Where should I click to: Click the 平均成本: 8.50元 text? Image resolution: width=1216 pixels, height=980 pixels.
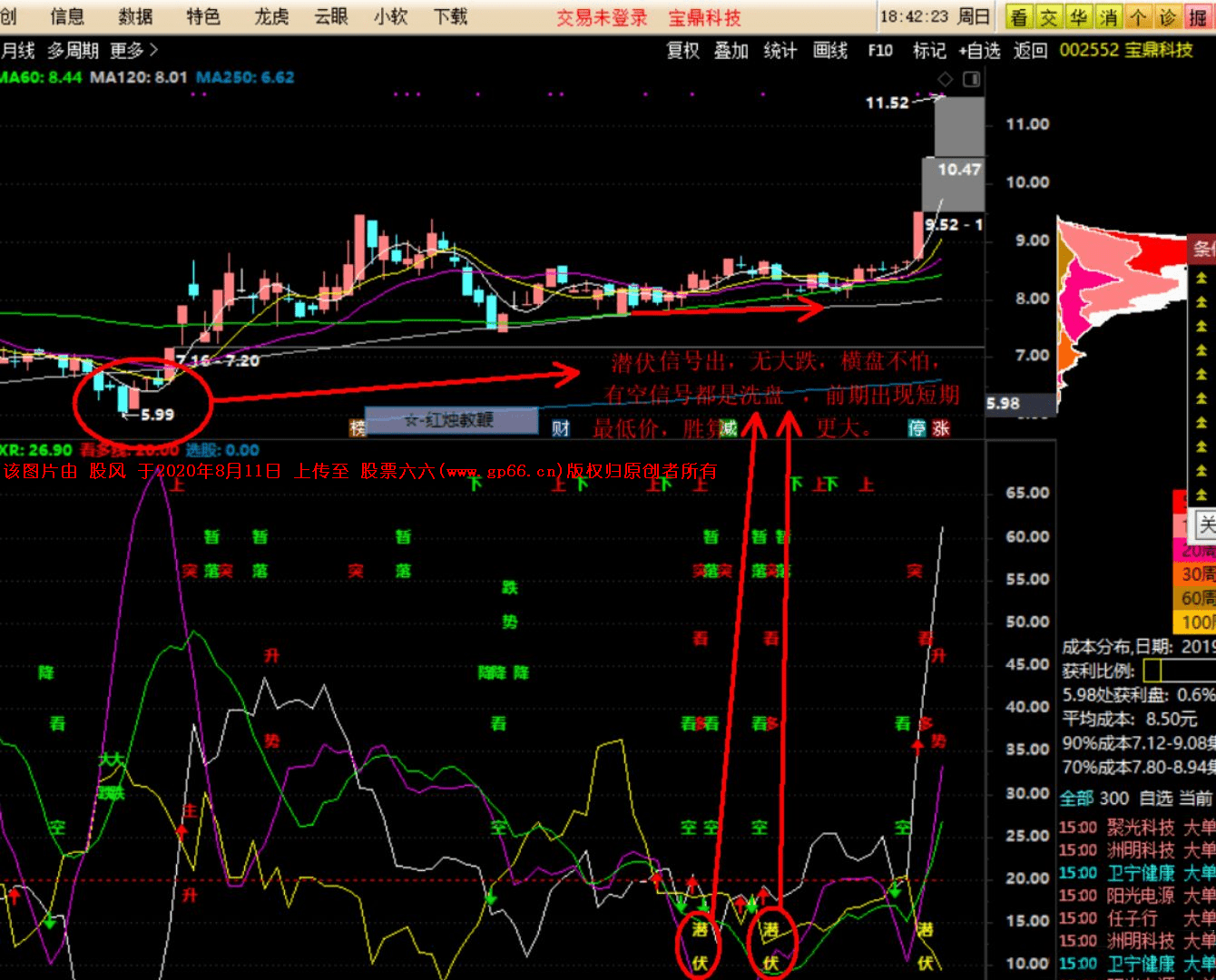[x=1130, y=720]
